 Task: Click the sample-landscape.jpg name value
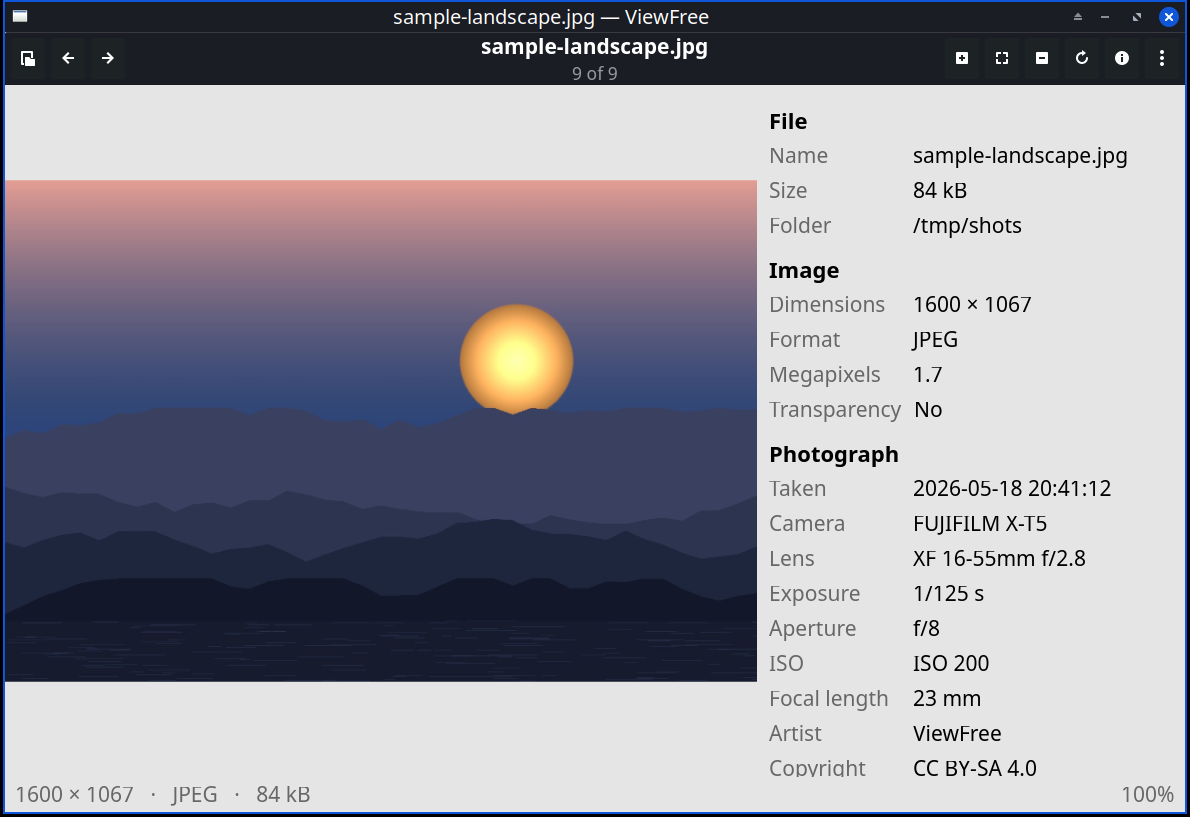pos(1020,156)
